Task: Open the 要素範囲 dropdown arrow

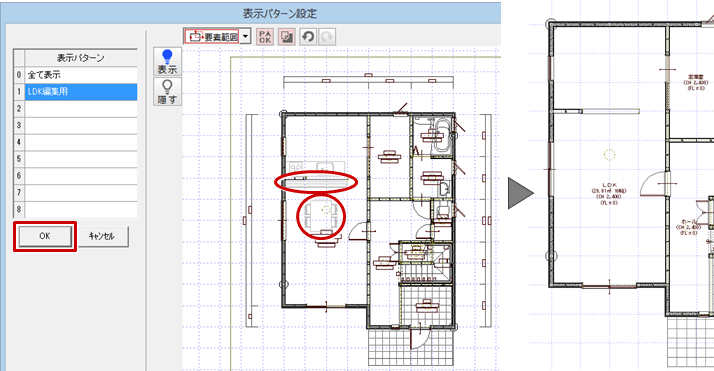Action: 245,36
